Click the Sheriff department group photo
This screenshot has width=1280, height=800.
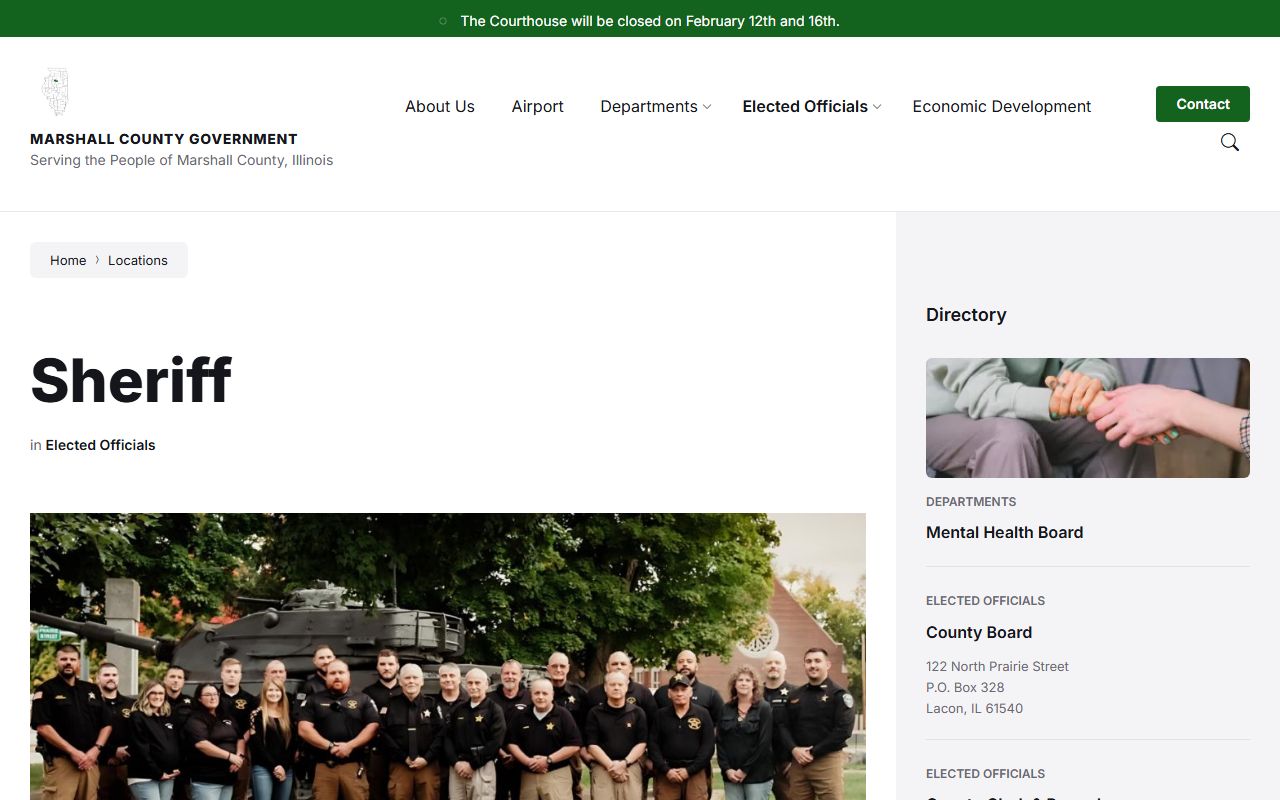[x=448, y=656]
